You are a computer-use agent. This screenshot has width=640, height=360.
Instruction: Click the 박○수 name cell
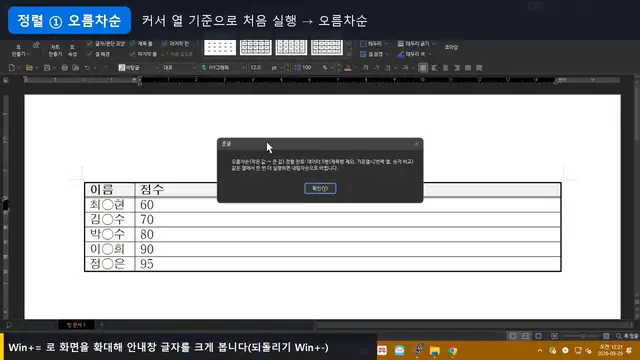[109, 234]
